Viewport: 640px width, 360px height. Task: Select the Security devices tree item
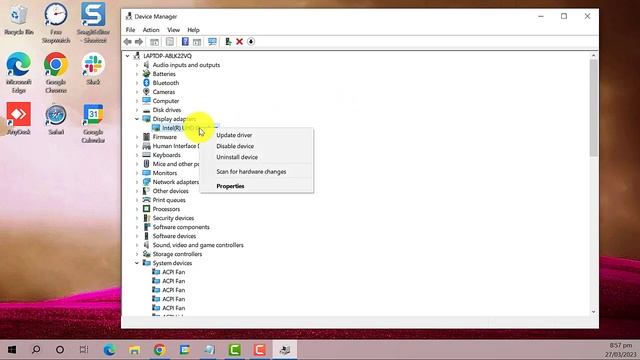click(x=173, y=218)
